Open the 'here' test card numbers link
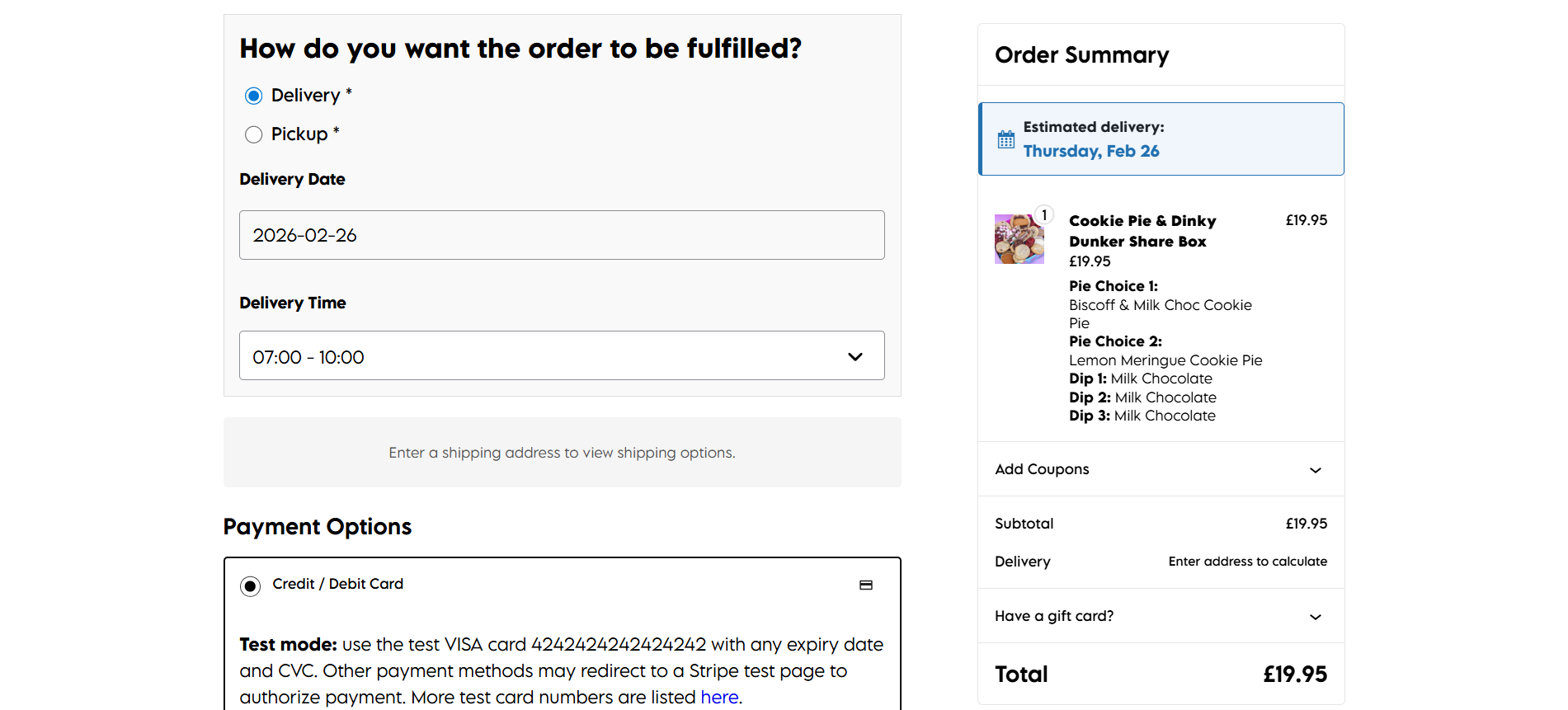Image resolution: width=1568 pixels, height=710 pixels. (719, 697)
